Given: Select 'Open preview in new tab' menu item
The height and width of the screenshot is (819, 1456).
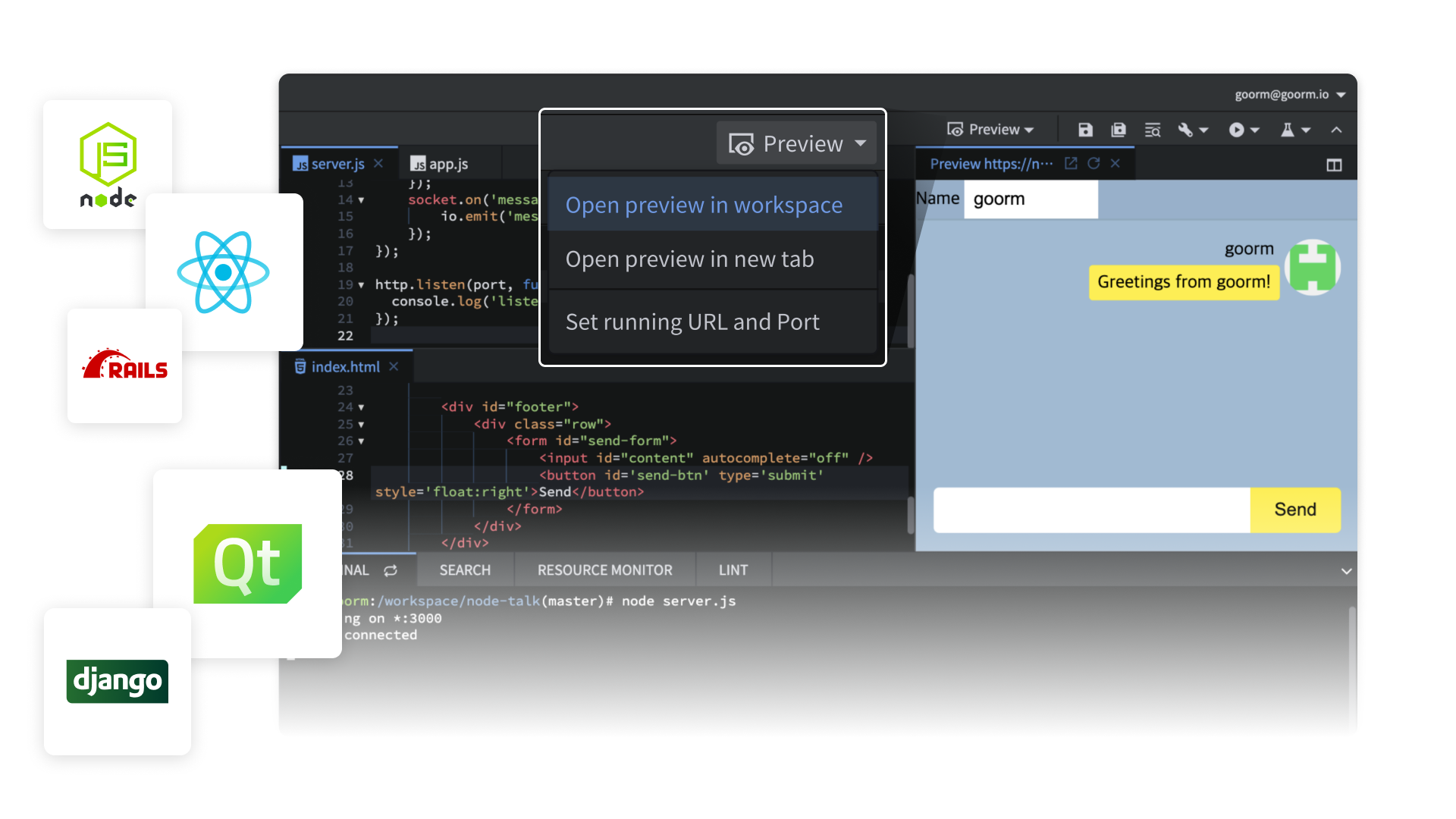Looking at the screenshot, I should click(712, 259).
